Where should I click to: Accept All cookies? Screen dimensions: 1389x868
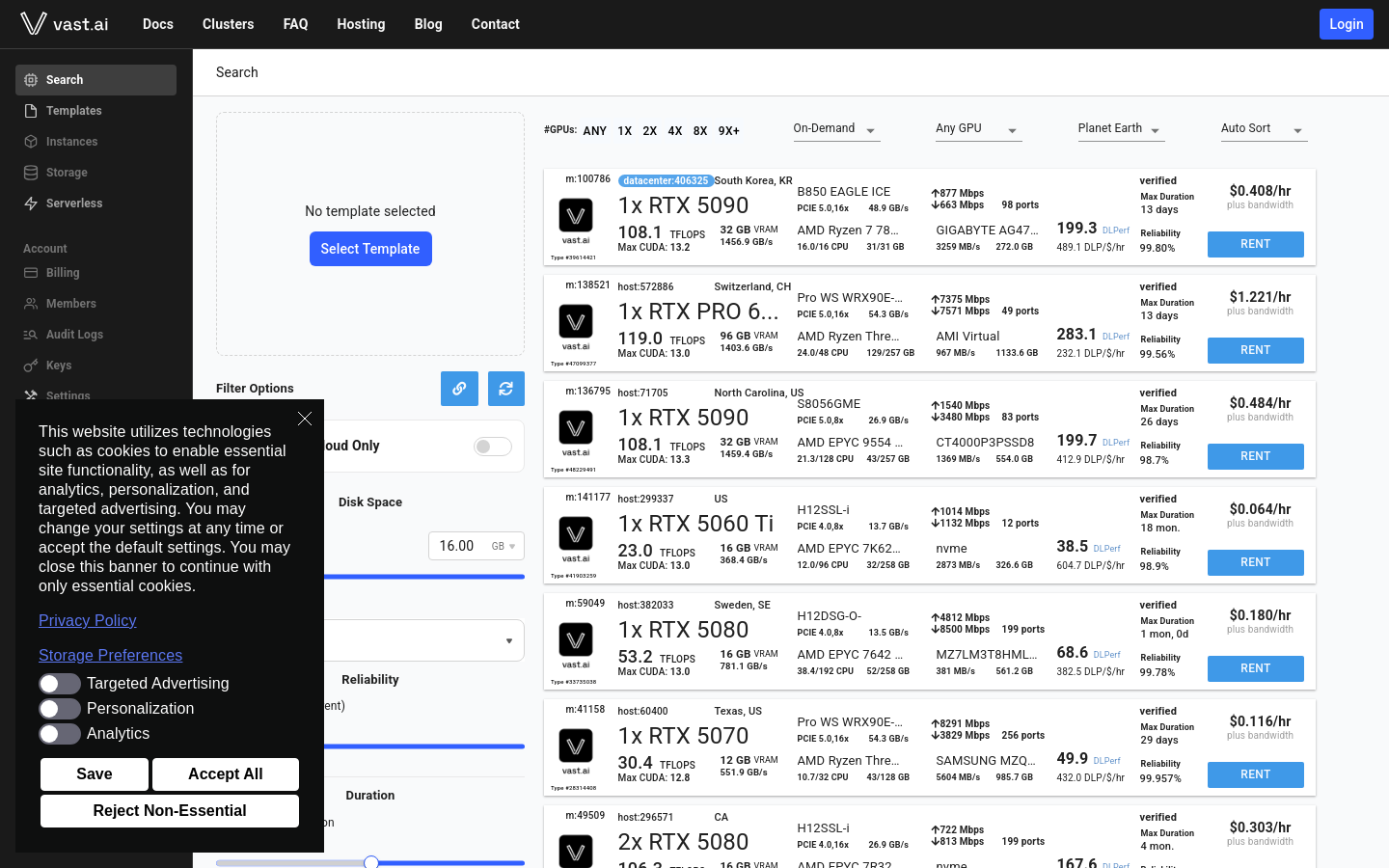click(226, 774)
